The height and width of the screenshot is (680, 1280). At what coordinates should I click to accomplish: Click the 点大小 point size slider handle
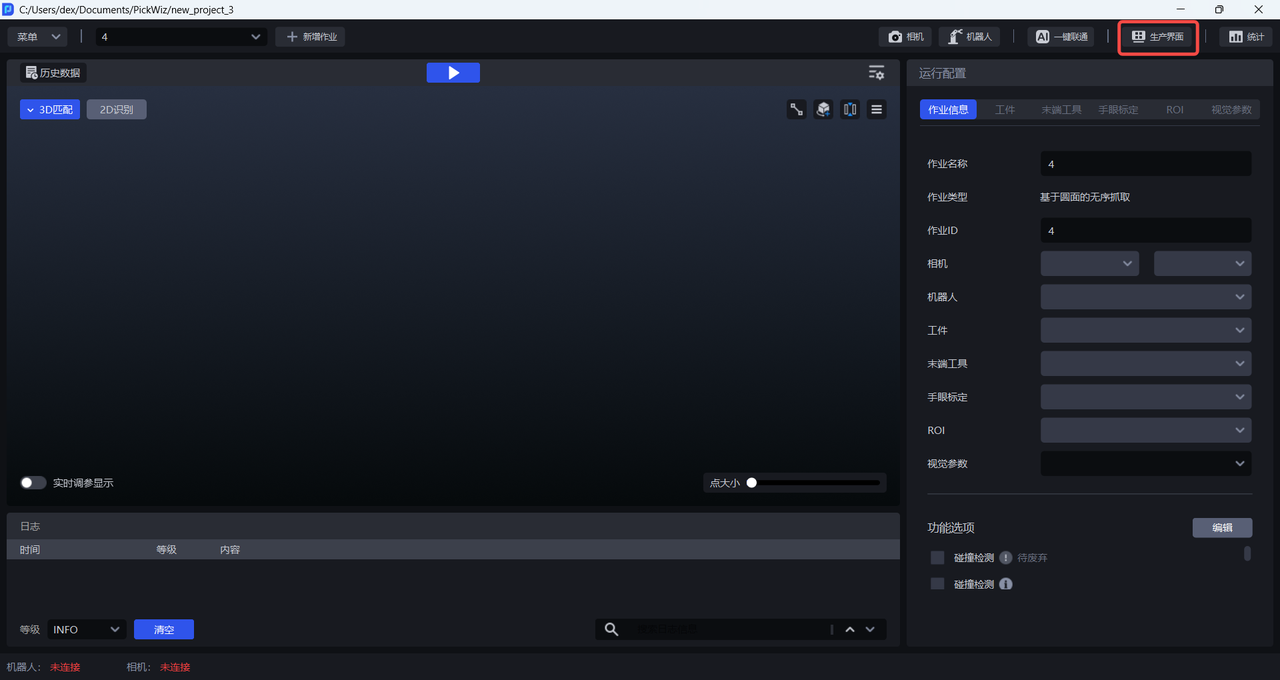point(751,483)
